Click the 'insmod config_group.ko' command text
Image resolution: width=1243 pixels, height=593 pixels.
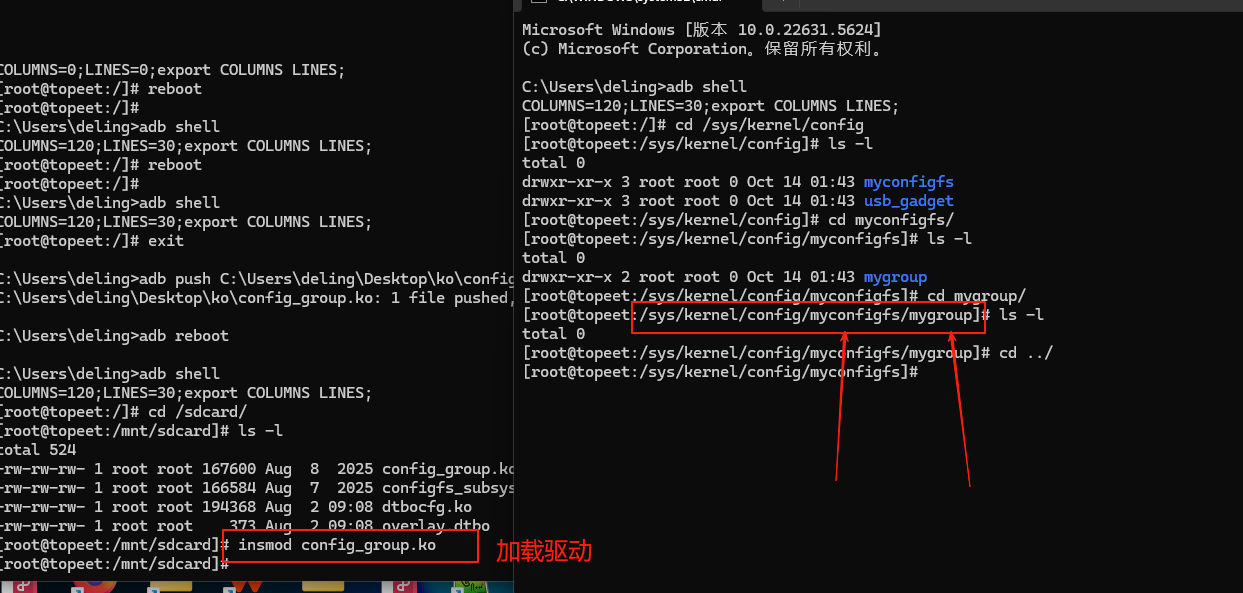tap(337, 545)
